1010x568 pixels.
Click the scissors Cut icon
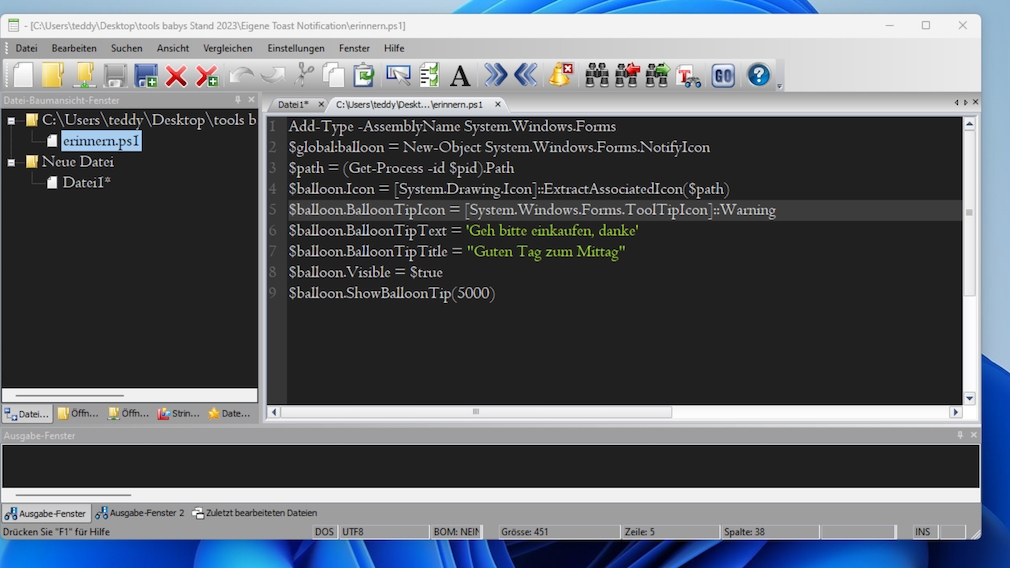[305, 75]
